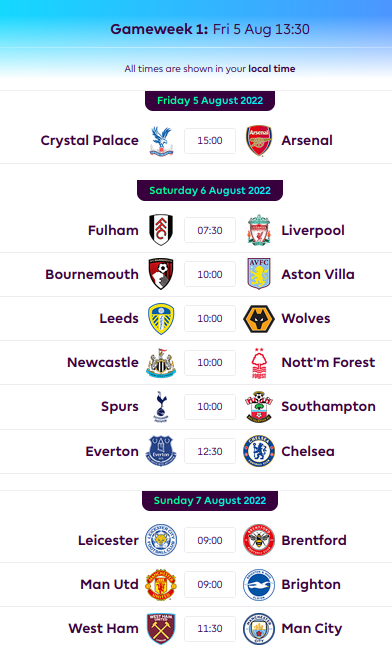392x650 pixels.
Task: Select the West Ham 11:30 kickoff time
Action: pyautogui.click(x=210, y=628)
